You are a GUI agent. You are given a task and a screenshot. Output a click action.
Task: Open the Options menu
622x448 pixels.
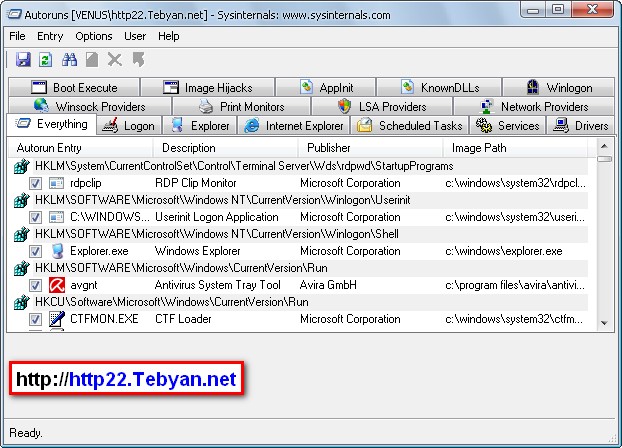[x=94, y=36]
